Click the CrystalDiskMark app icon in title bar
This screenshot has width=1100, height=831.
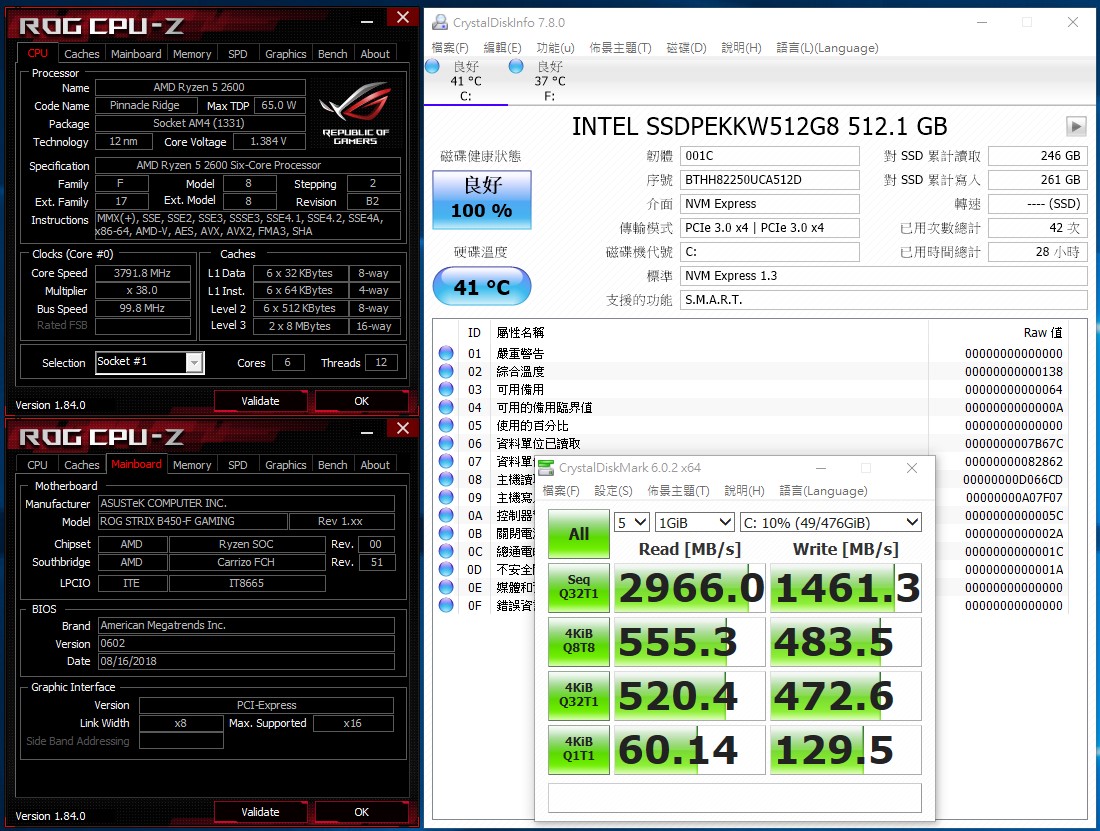(546, 468)
